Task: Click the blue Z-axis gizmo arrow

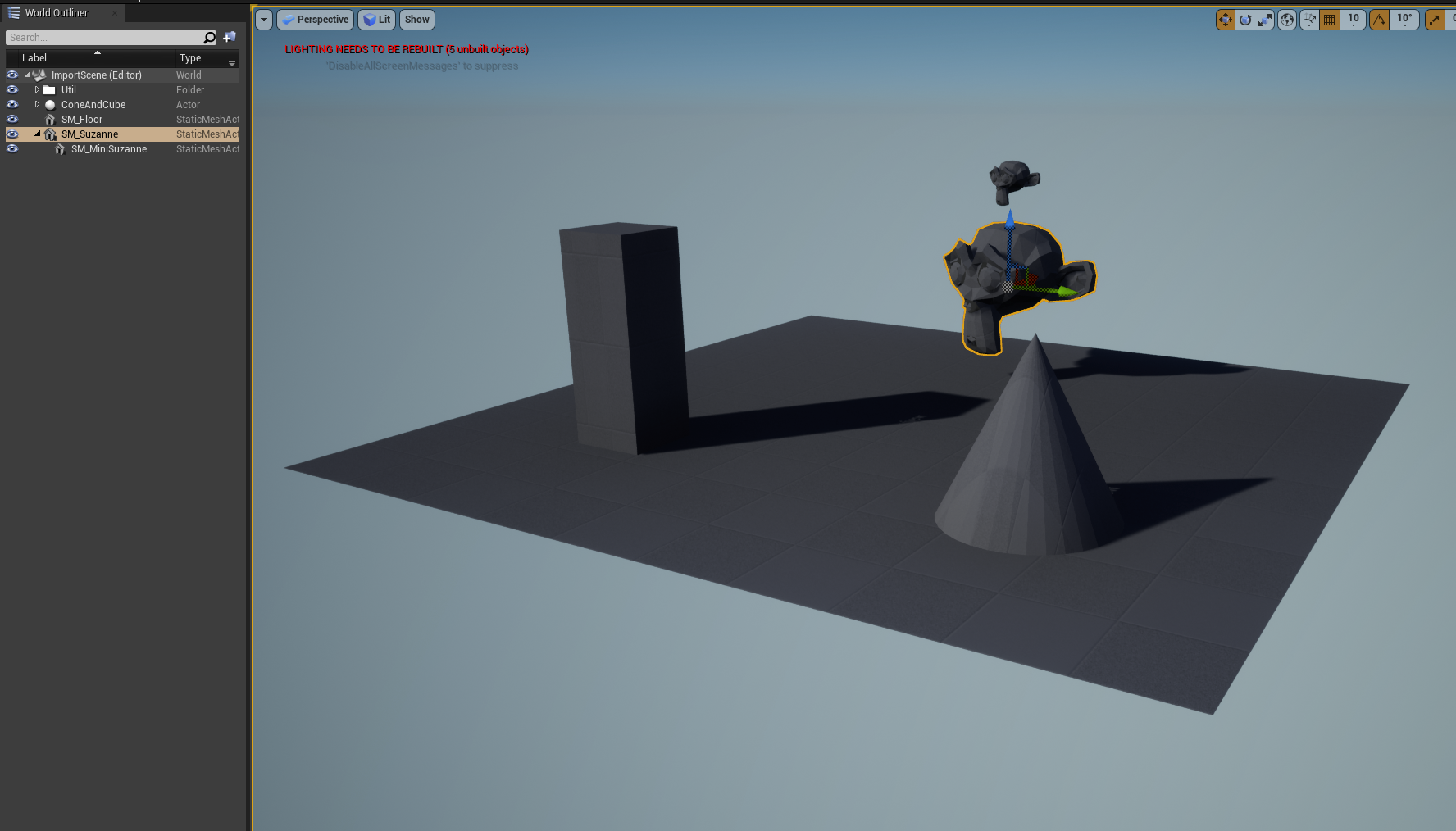Action: 1010,220
